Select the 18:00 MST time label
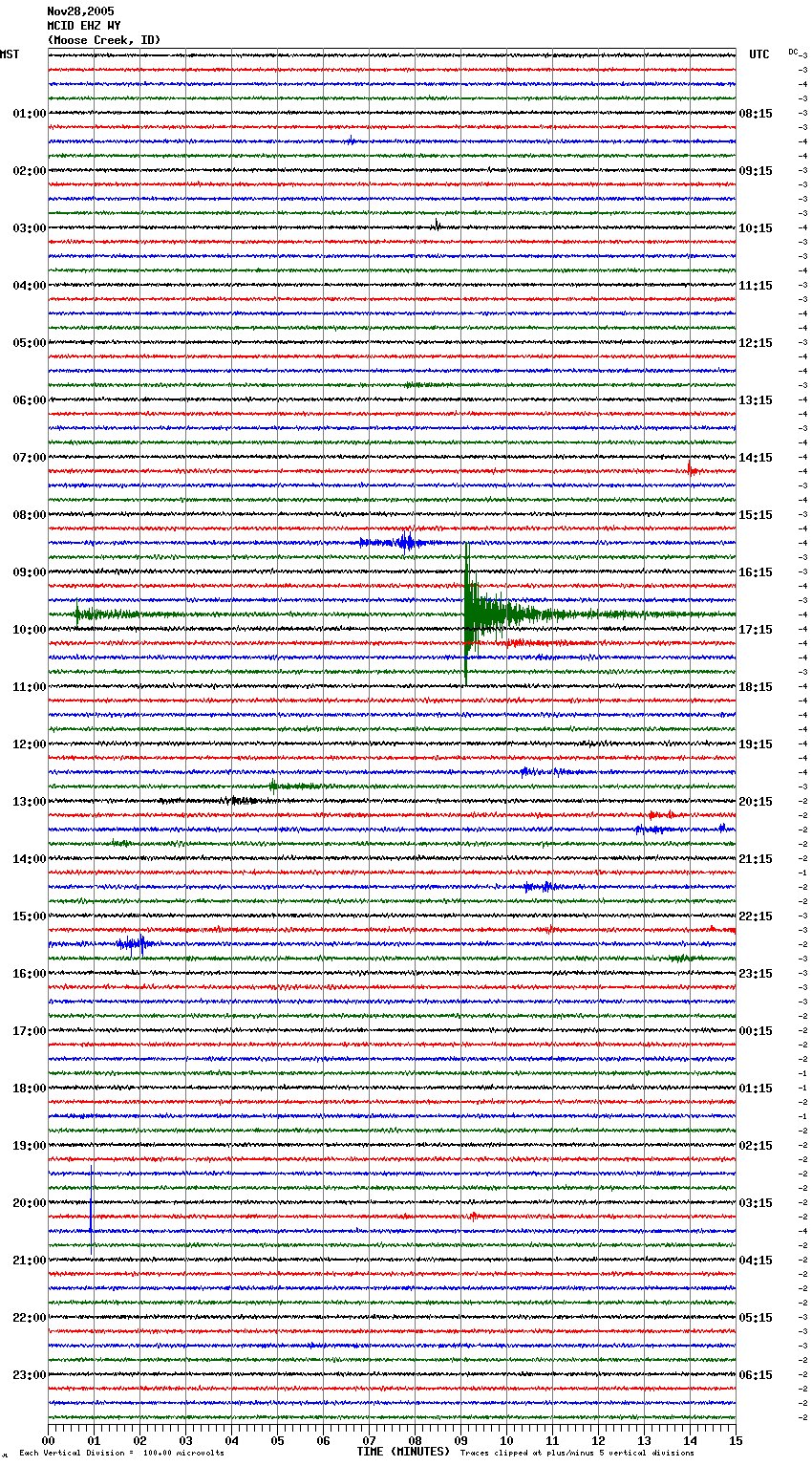Image resolution: width=812 pixels, height=1466 pixels. (x=30, y=1089)
